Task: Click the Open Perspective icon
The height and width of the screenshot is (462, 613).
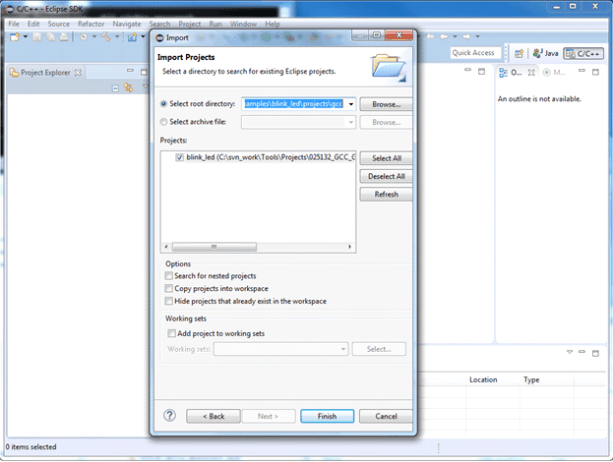Action: click(519, 54)
